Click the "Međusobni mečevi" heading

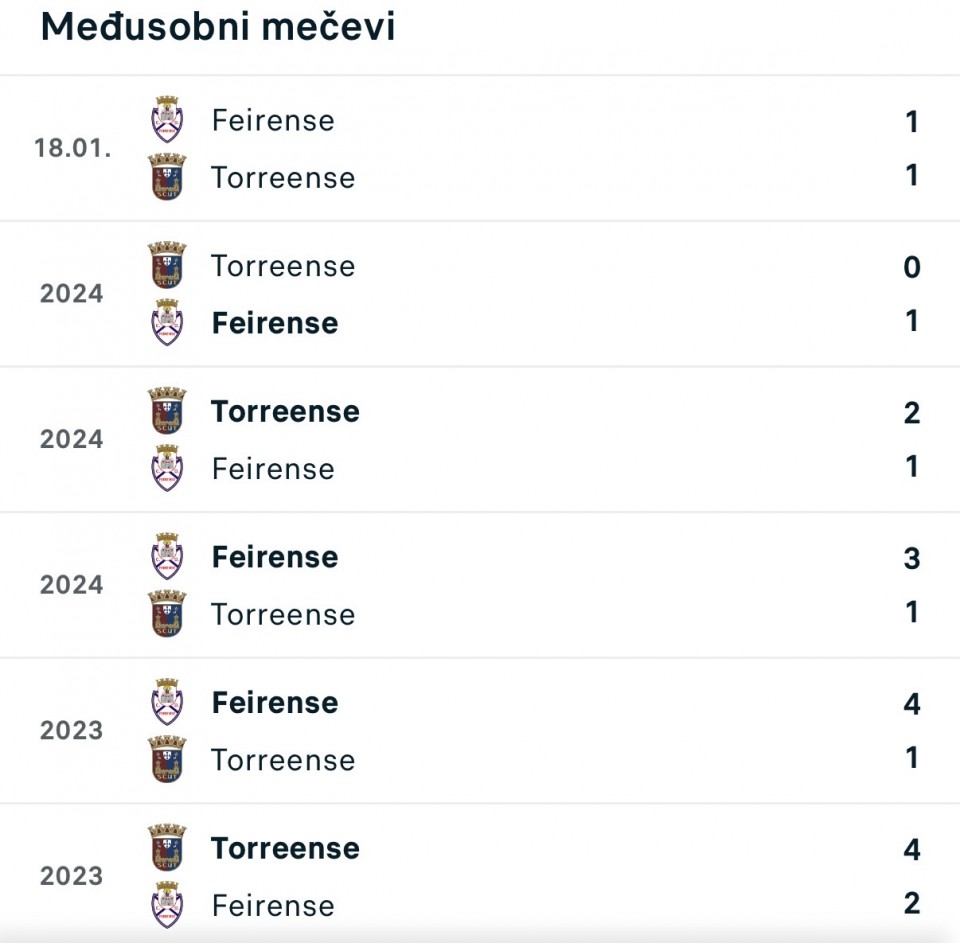click(x=218, y=27)
